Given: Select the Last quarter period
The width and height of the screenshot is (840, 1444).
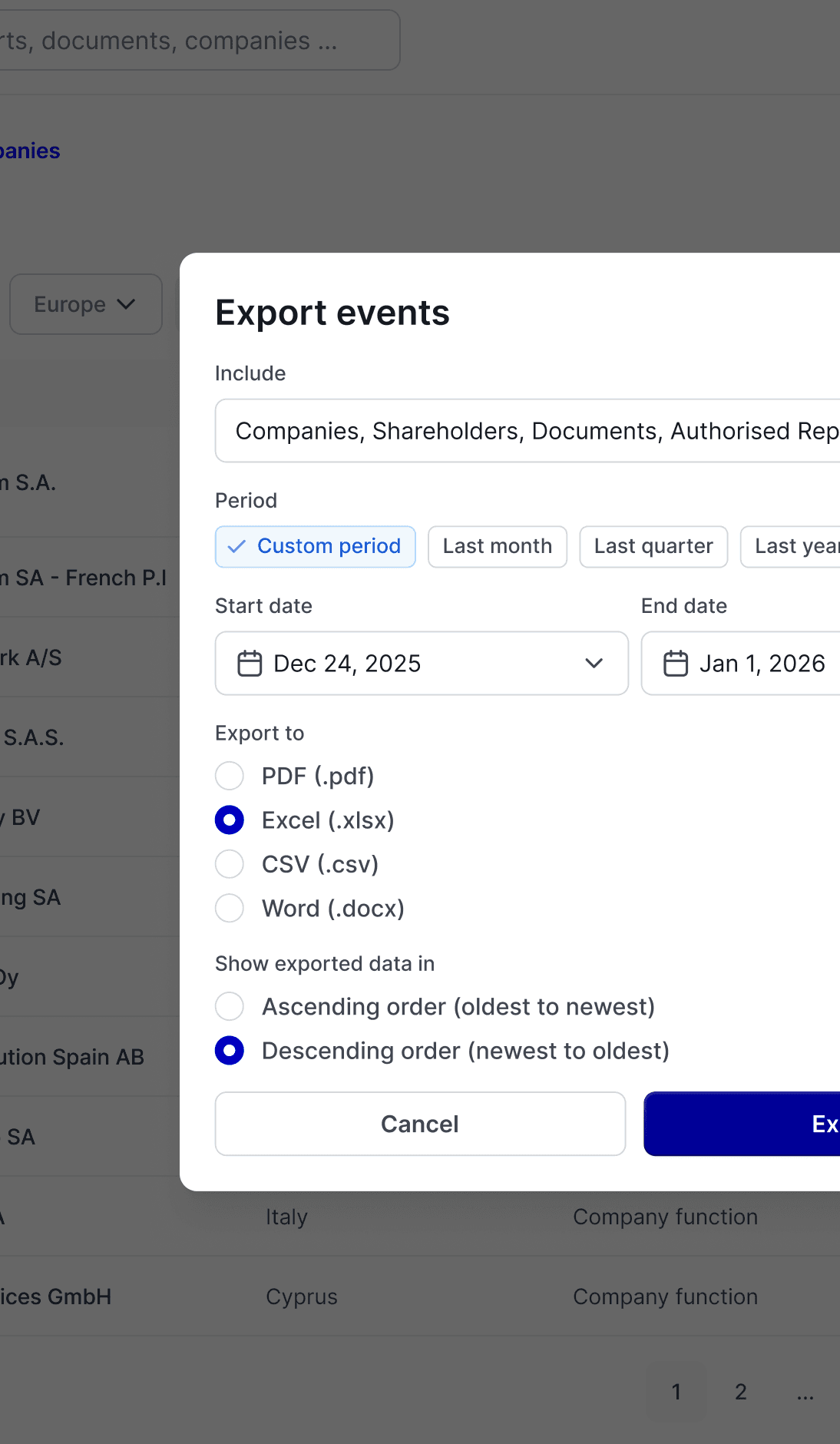Looking at the screenshot, I should (653, 547).
